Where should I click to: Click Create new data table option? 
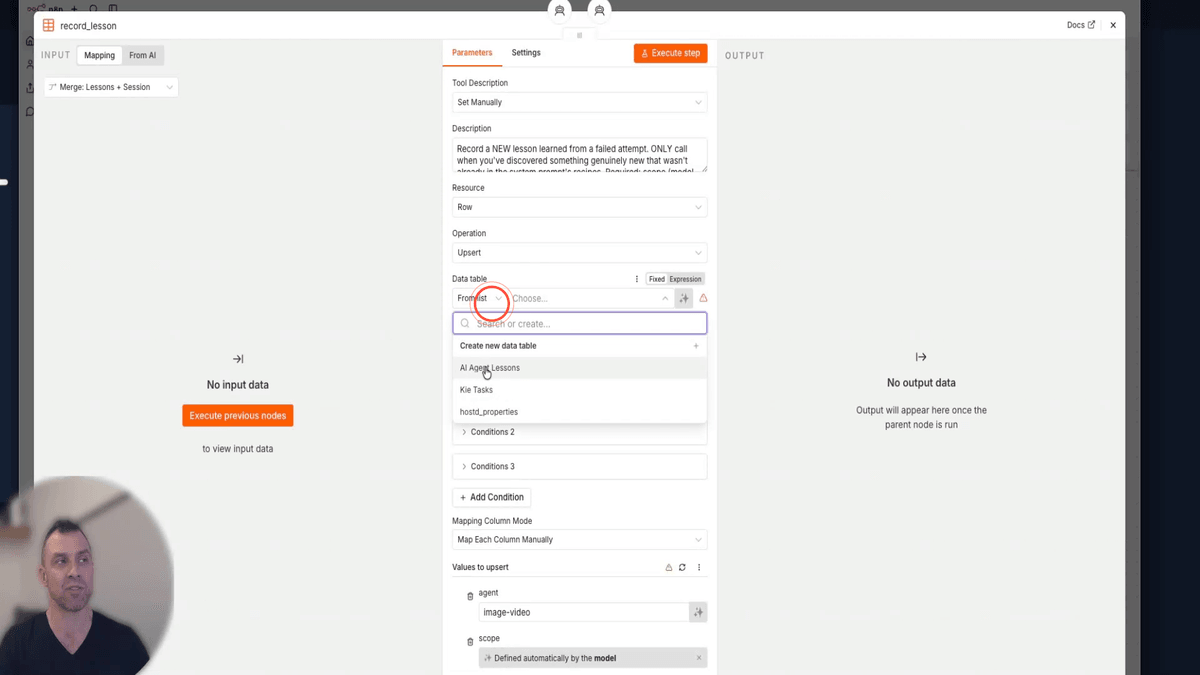(x=498, y=346)
